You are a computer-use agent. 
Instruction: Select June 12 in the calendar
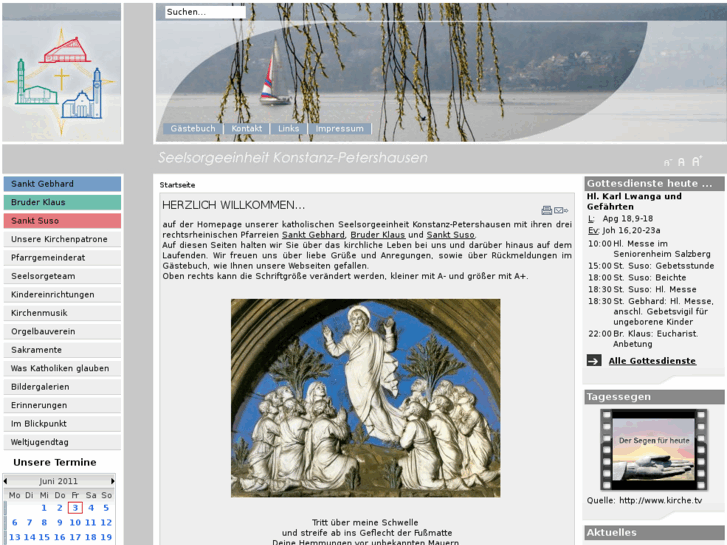106,522
